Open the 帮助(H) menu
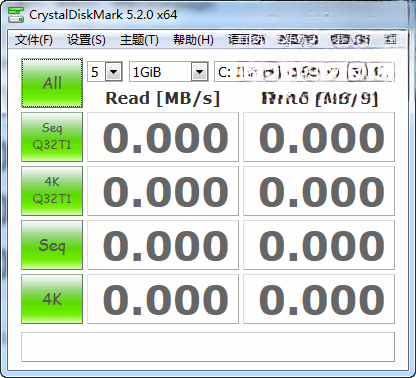Screen dimensions: 416x378 193,40
